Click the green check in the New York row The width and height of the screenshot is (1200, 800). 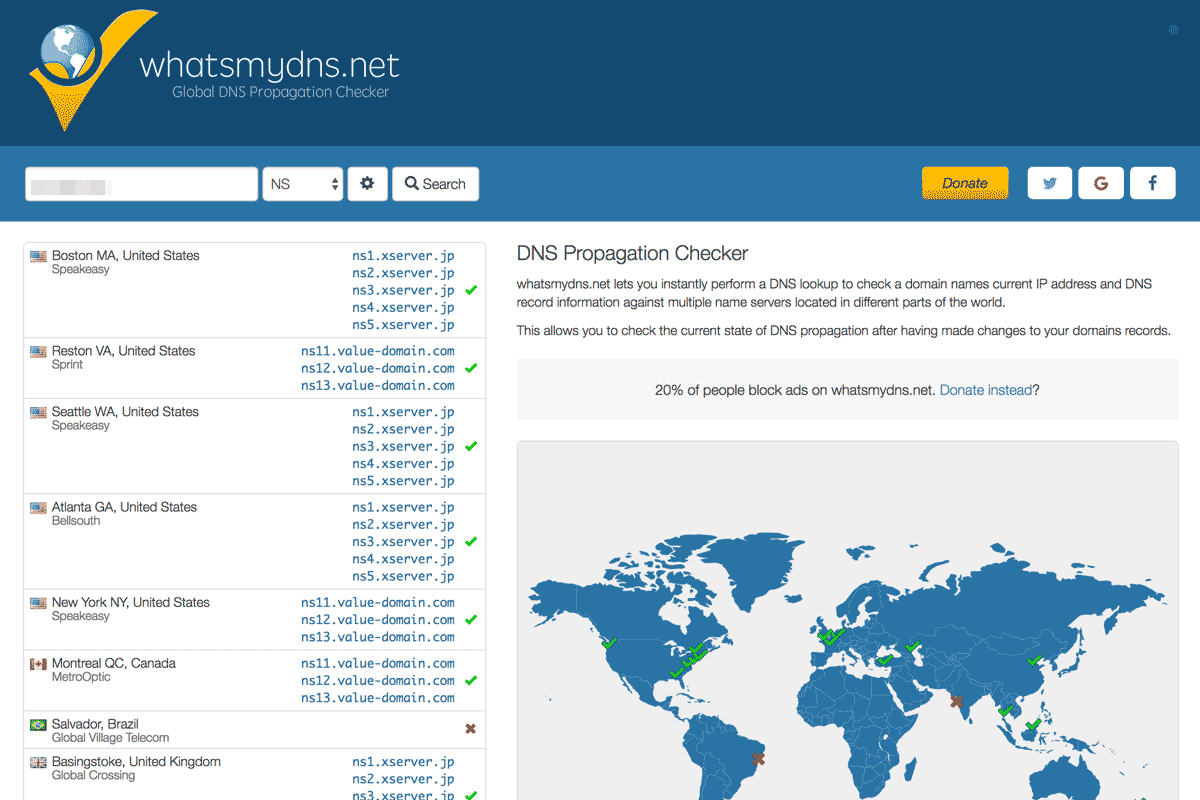(x=471, y=620)
